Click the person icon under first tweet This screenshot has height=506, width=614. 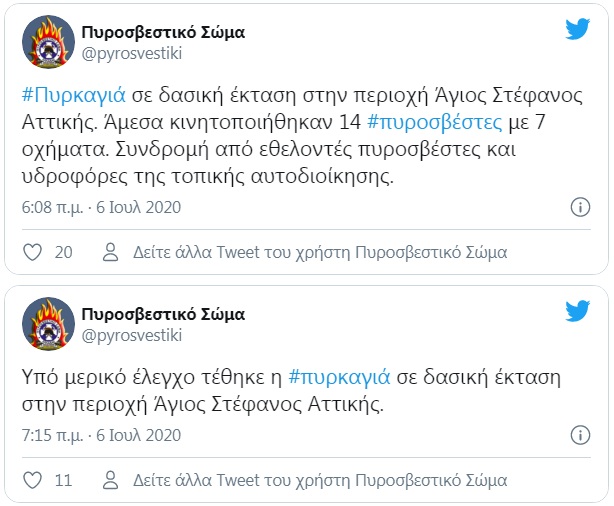(x=110, y=252)
